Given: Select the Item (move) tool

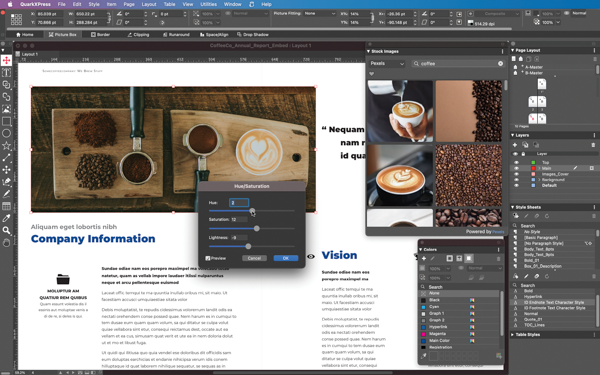Looking at the screenshot, I should 7,60.
